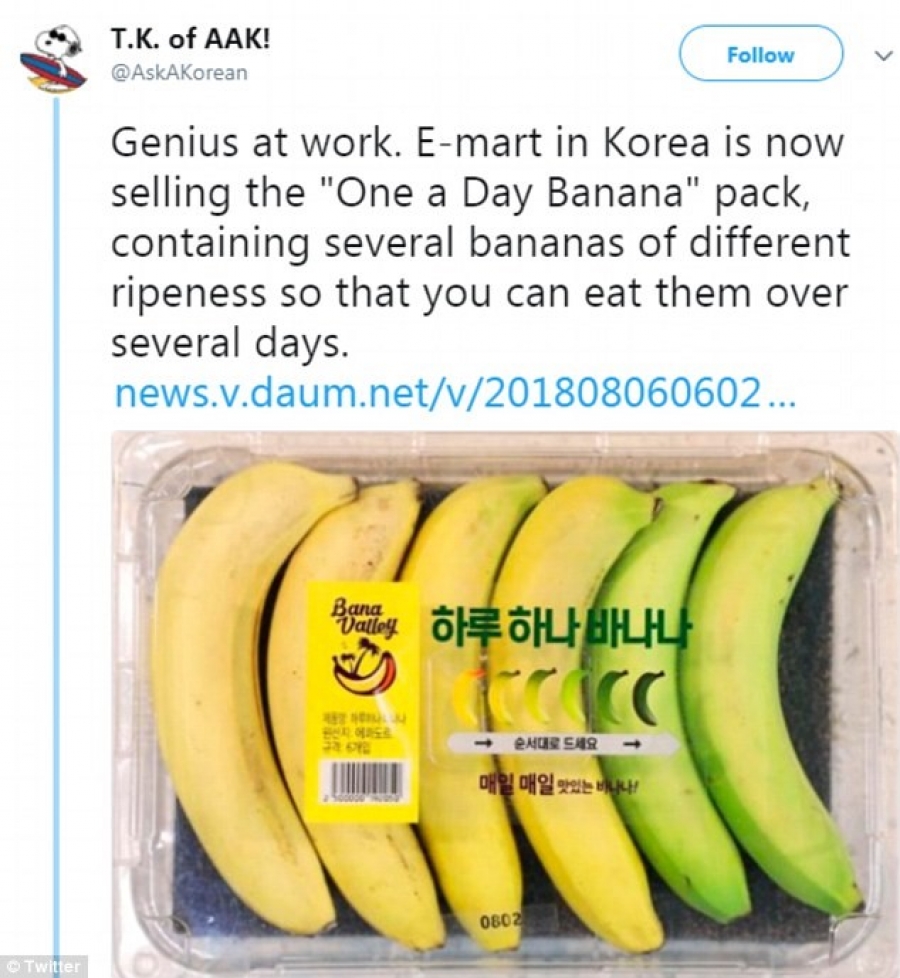900x978 pixels.
Task: Click the @AskAKorean handle
Action: (179, 74)
